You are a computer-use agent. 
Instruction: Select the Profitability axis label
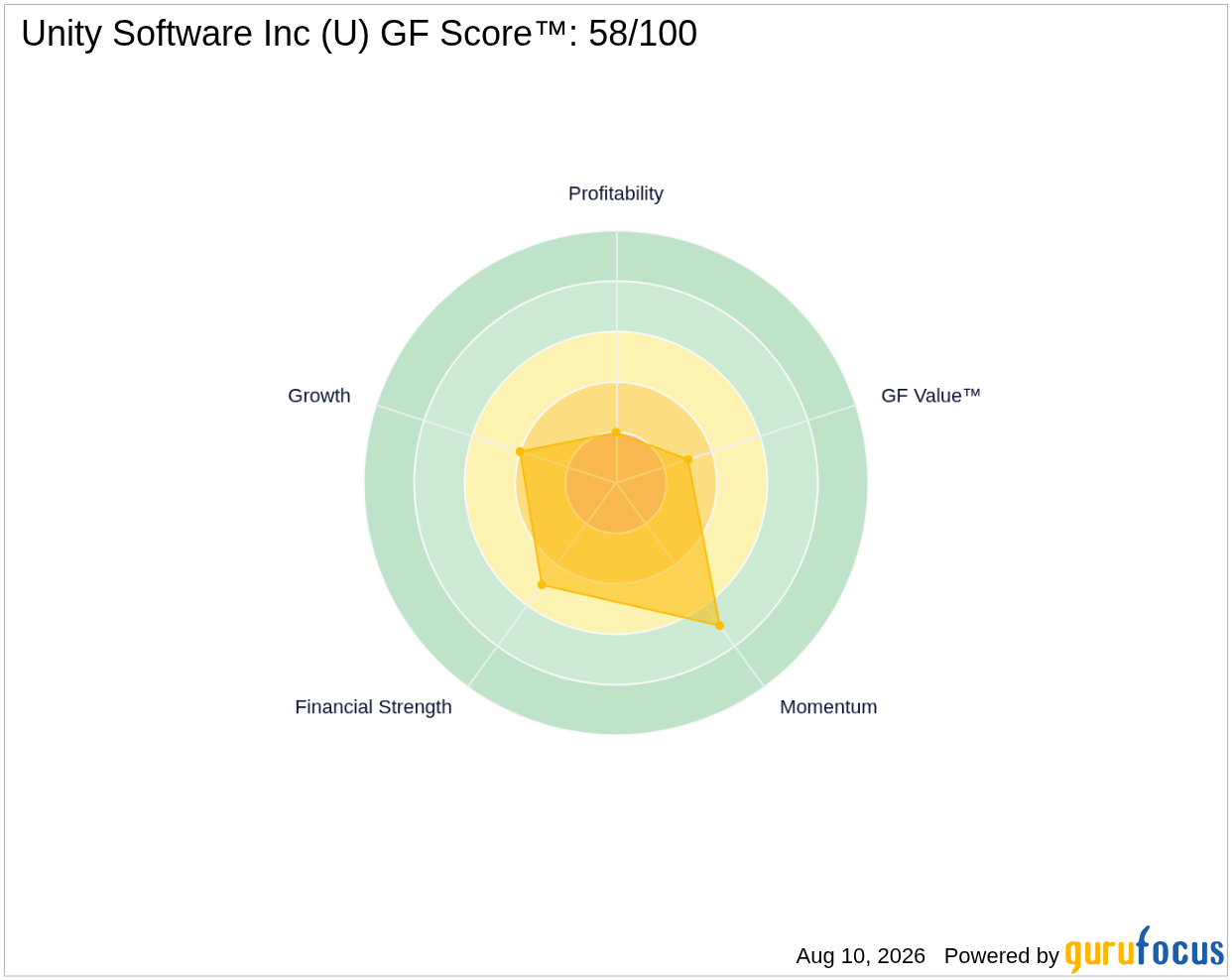pyautogui.click(x=616, y=193)
